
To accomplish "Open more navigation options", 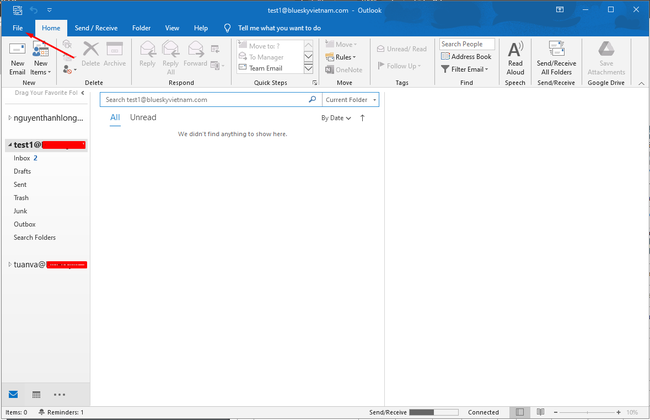I will (59, 395).
